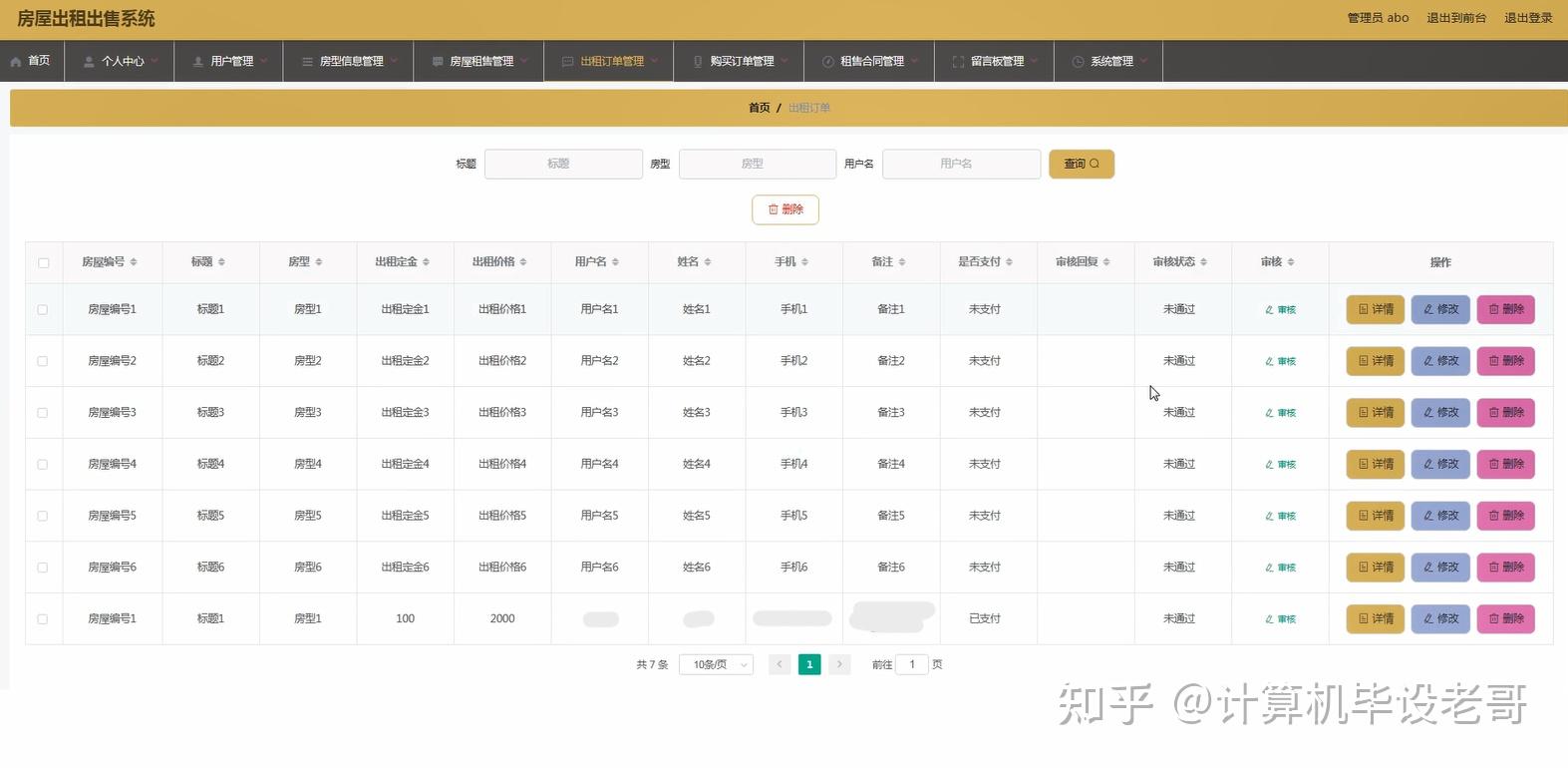Click the icon beside 租售合同管理
This screenshot has width=1568, height=768.
(x=827, y=61)
